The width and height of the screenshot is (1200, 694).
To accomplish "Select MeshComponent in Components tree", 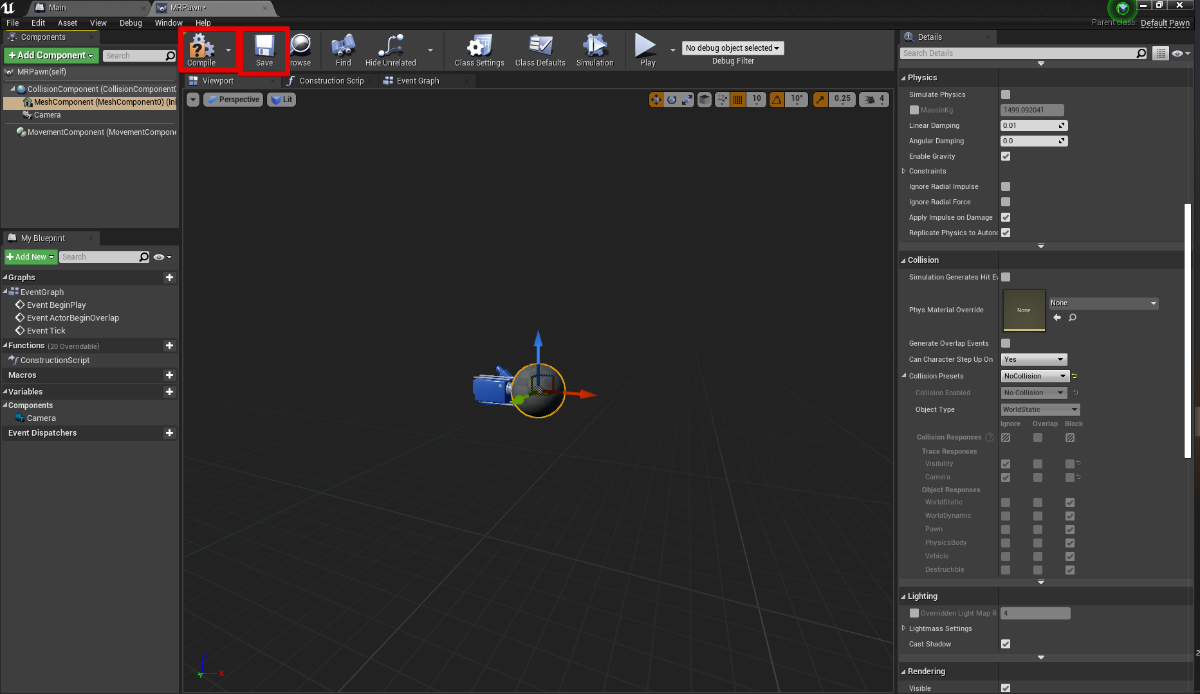I will click(90, 102).
